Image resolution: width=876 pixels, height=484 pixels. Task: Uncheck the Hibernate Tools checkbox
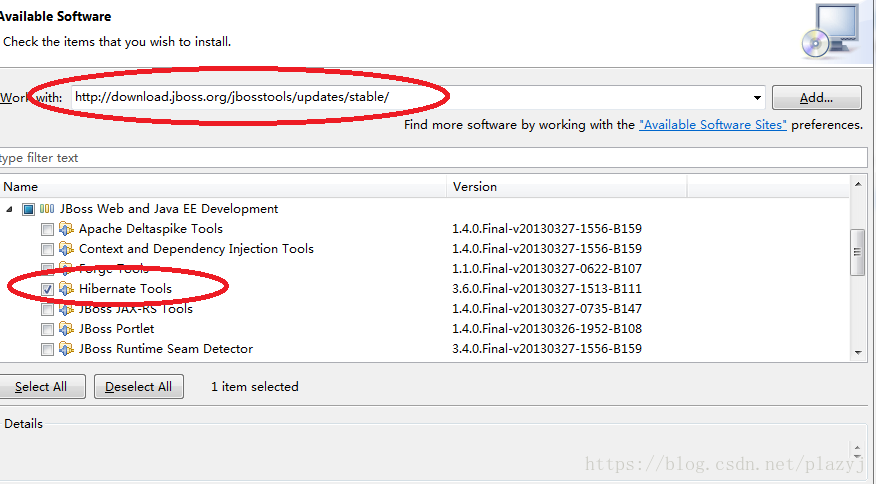[47, 290]
